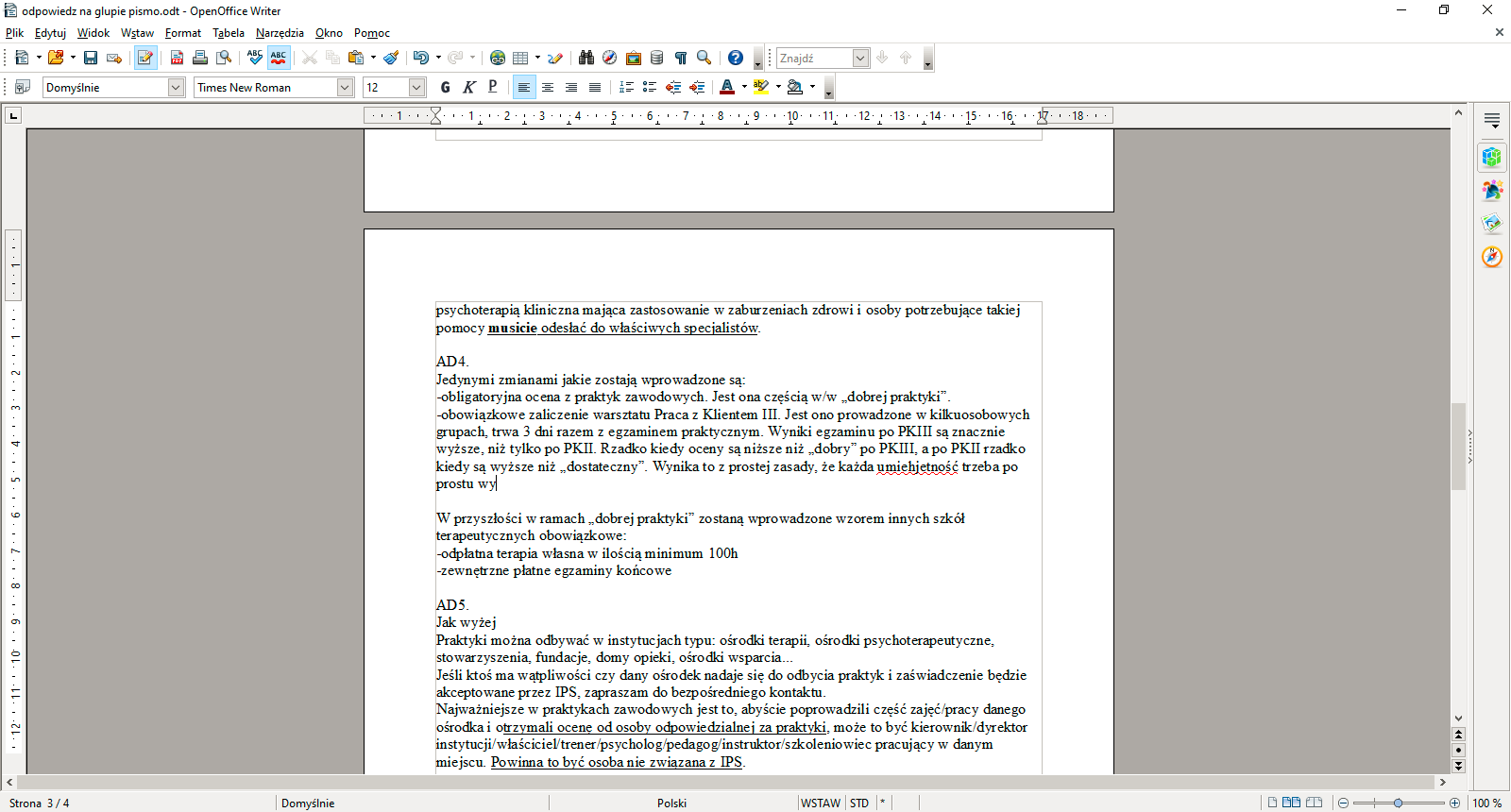Screen dimensions: 1511x812
Task: Open the Undo history dropdown arrow
Action: click(438, 58)
